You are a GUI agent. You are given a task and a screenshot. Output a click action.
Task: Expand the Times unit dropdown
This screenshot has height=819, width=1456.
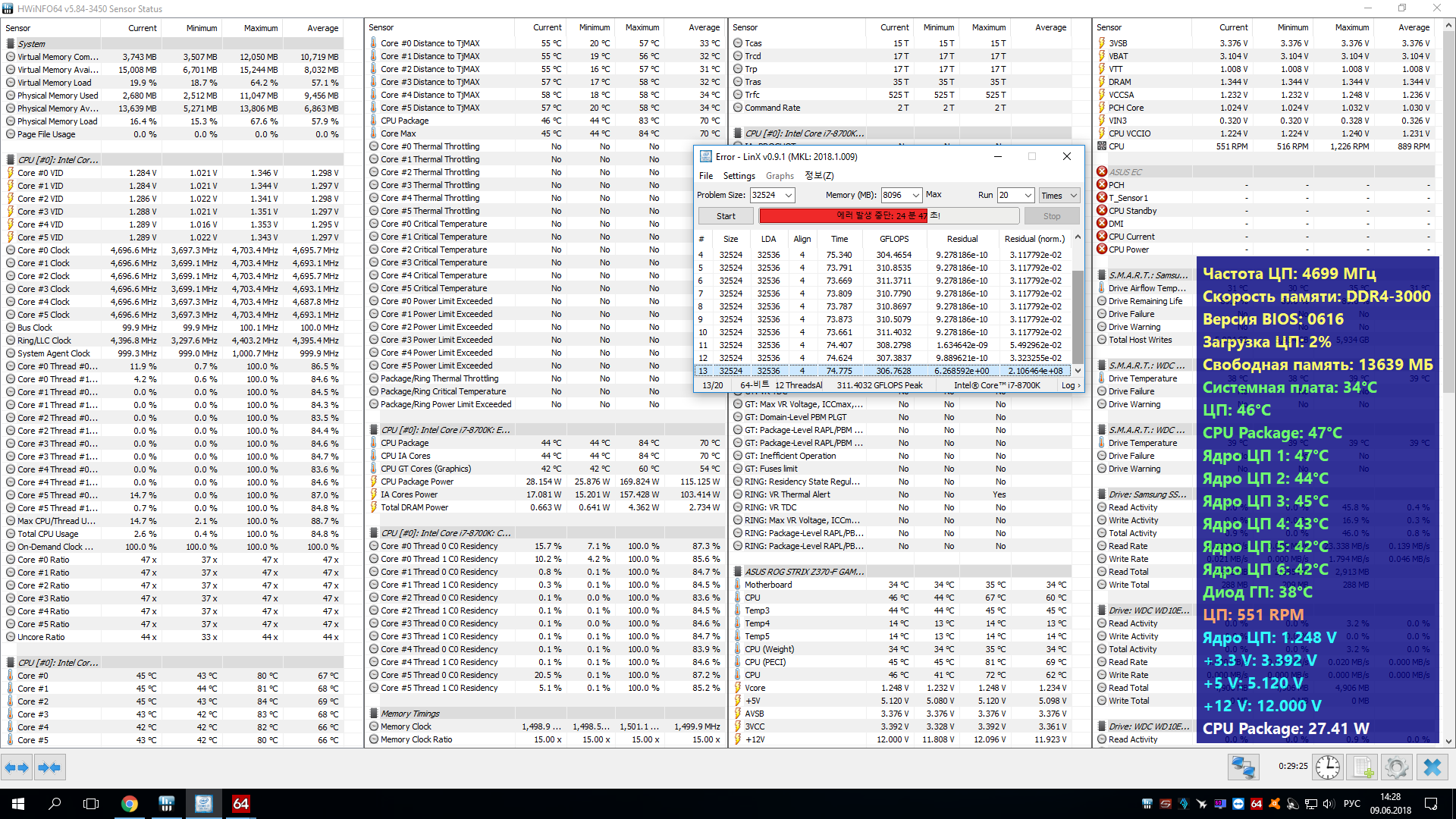(1073, 196)
